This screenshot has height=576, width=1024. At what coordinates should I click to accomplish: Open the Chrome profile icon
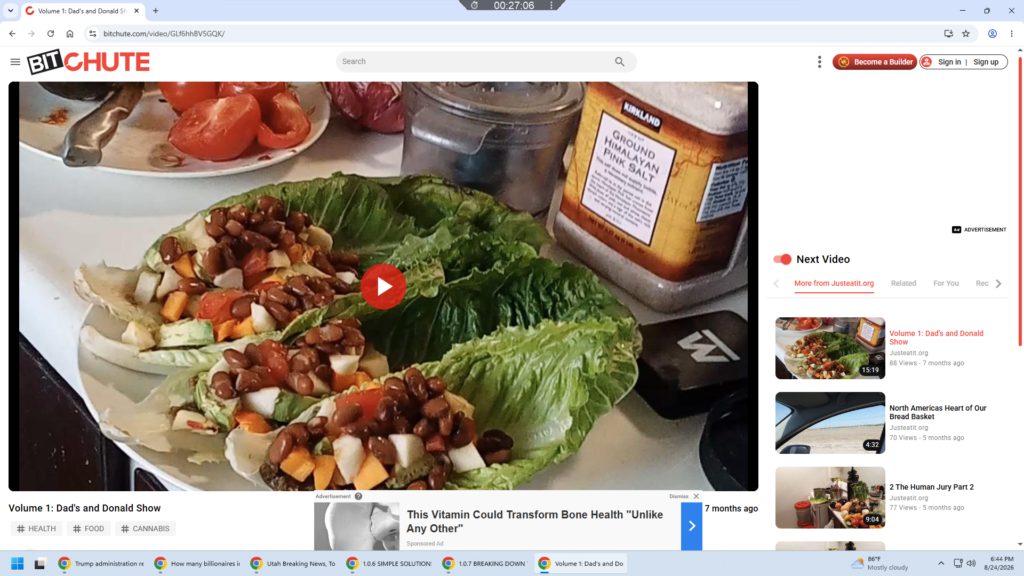(992, 33)
